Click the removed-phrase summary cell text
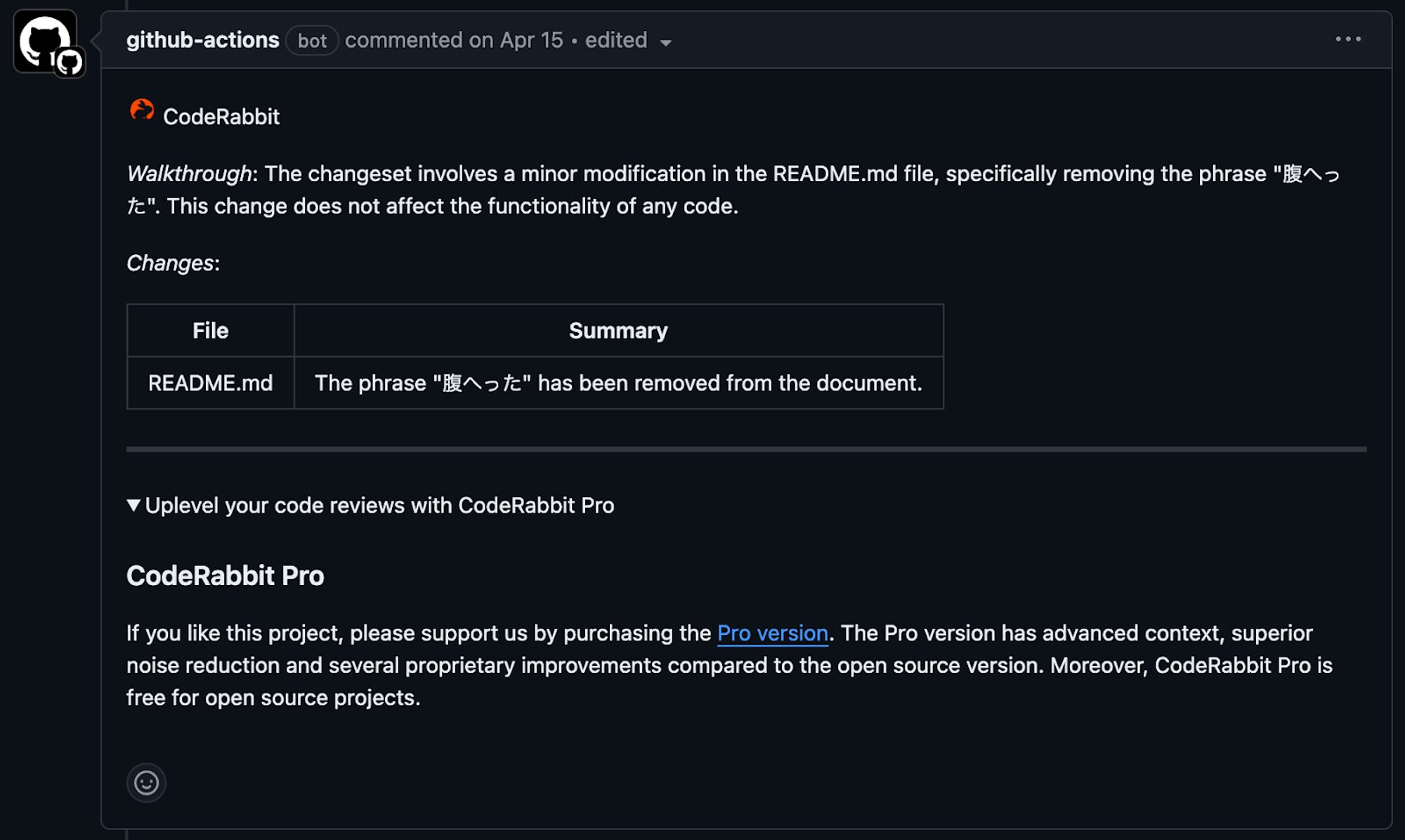 tap(618, 383)
